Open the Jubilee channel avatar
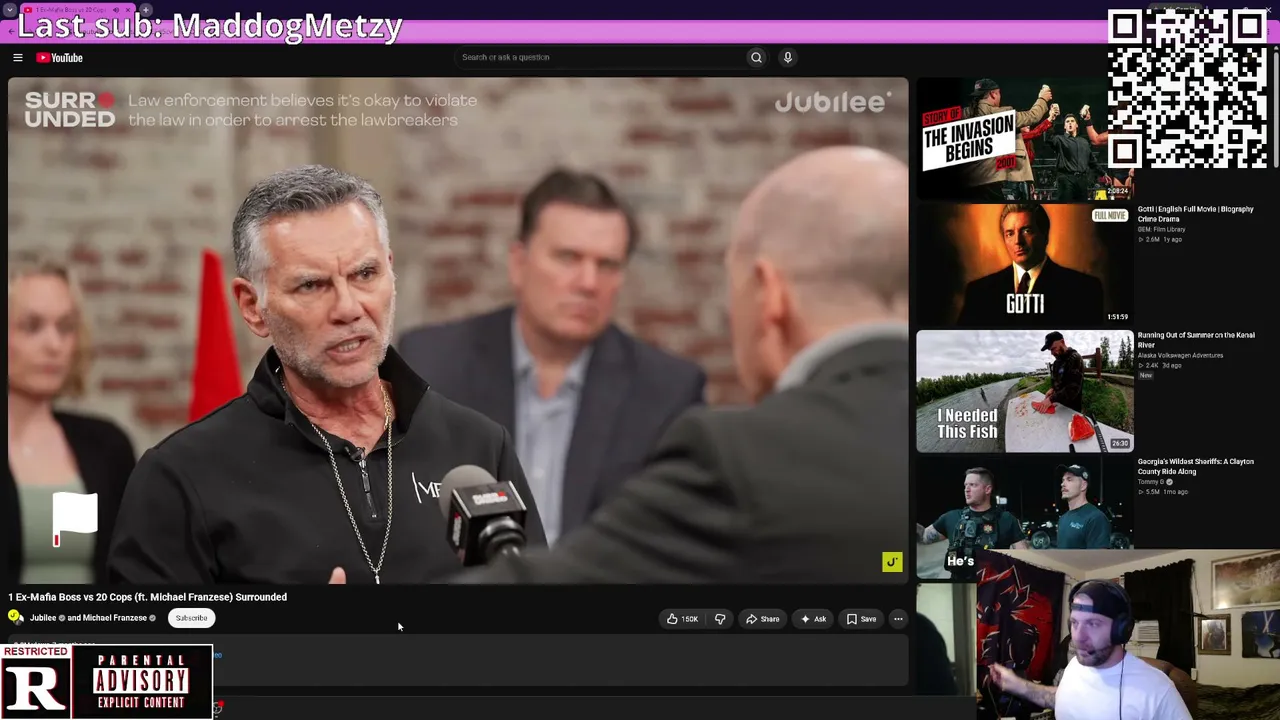Viewport: 1280px width, 720px height. (15, 617)
